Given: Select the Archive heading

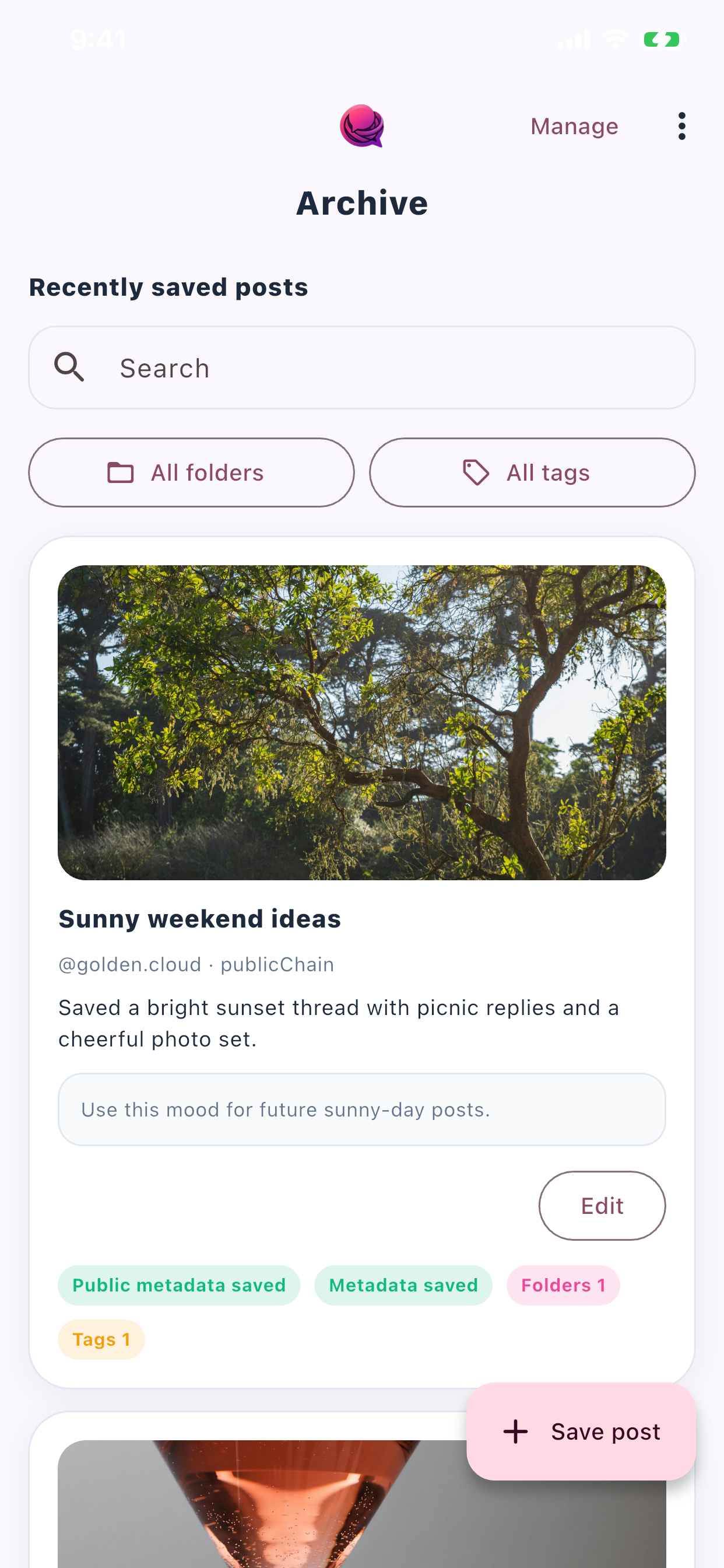Looking at the screenshot, I should tap(363, 202).
